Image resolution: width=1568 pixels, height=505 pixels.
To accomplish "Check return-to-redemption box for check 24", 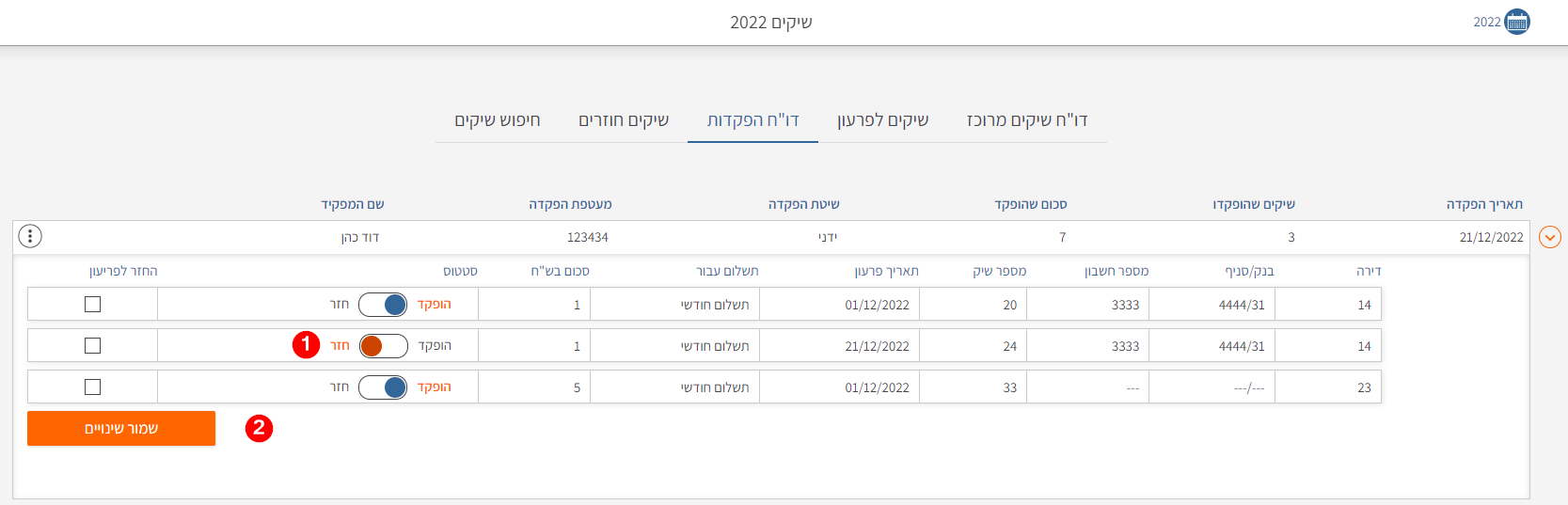I will point(92,346).
